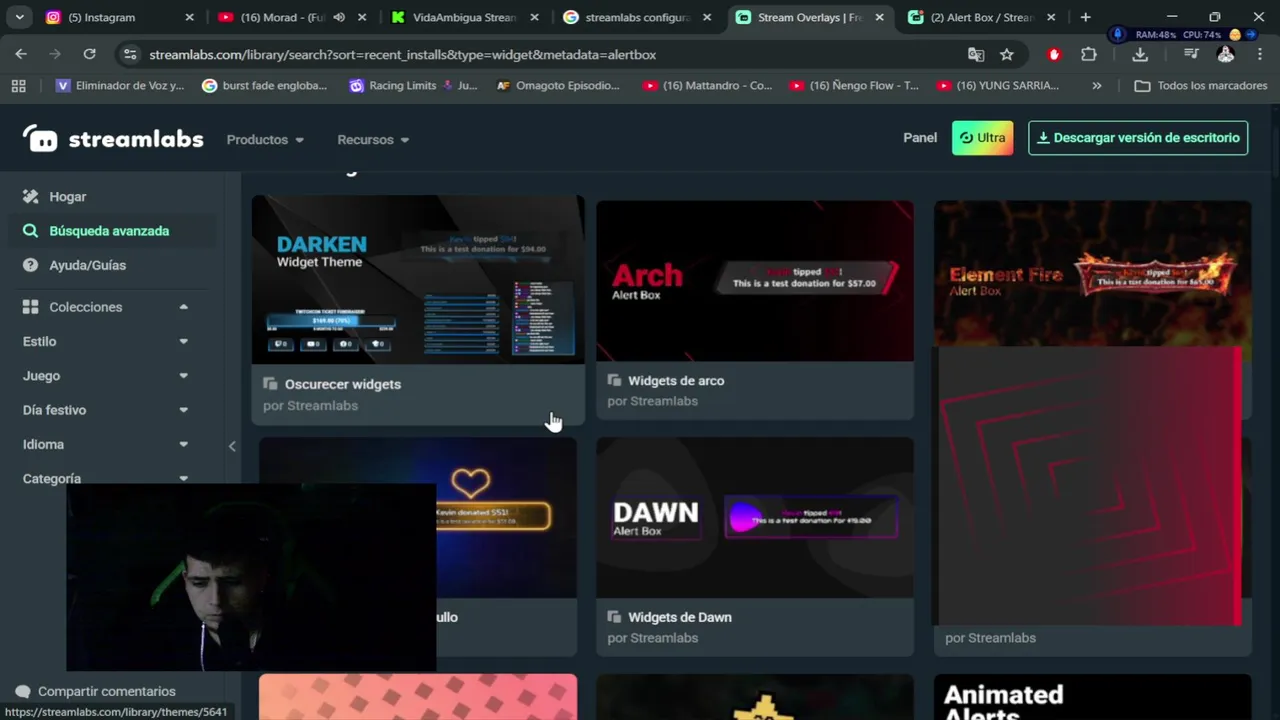Open Eliminador de Voz bookmark
Viewport: 1280px width, 720px height.
click(x=120, y=86)
